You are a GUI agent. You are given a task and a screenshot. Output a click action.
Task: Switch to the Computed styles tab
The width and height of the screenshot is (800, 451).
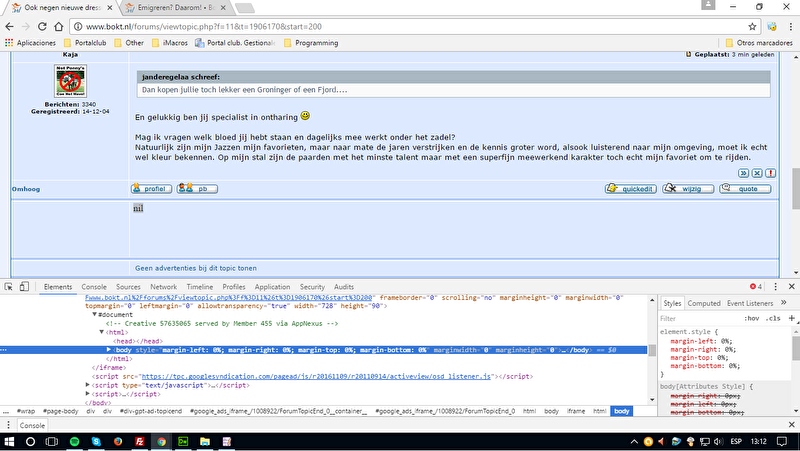tap(704, 304)
